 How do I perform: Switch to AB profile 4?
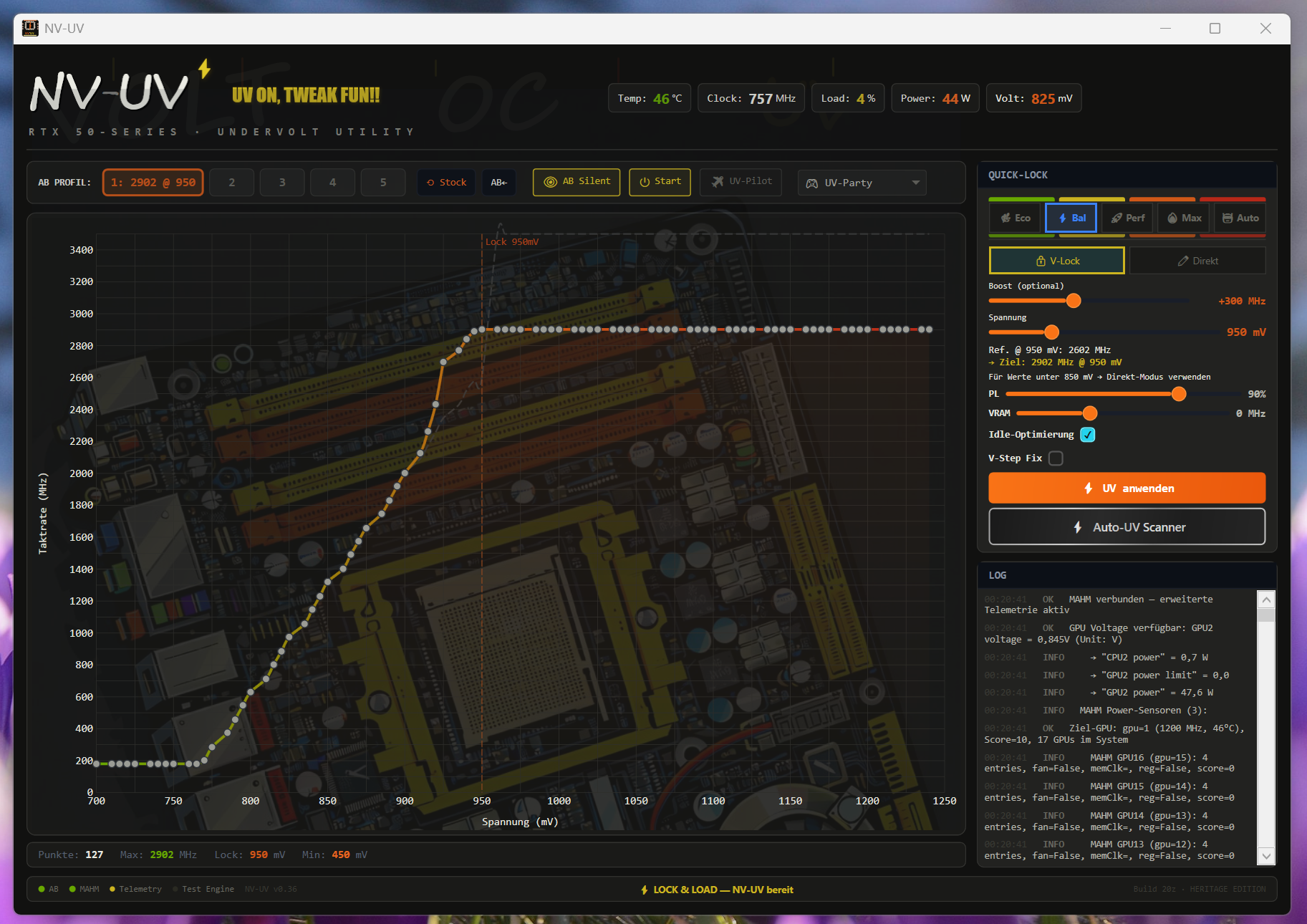(x=332, y=183)
